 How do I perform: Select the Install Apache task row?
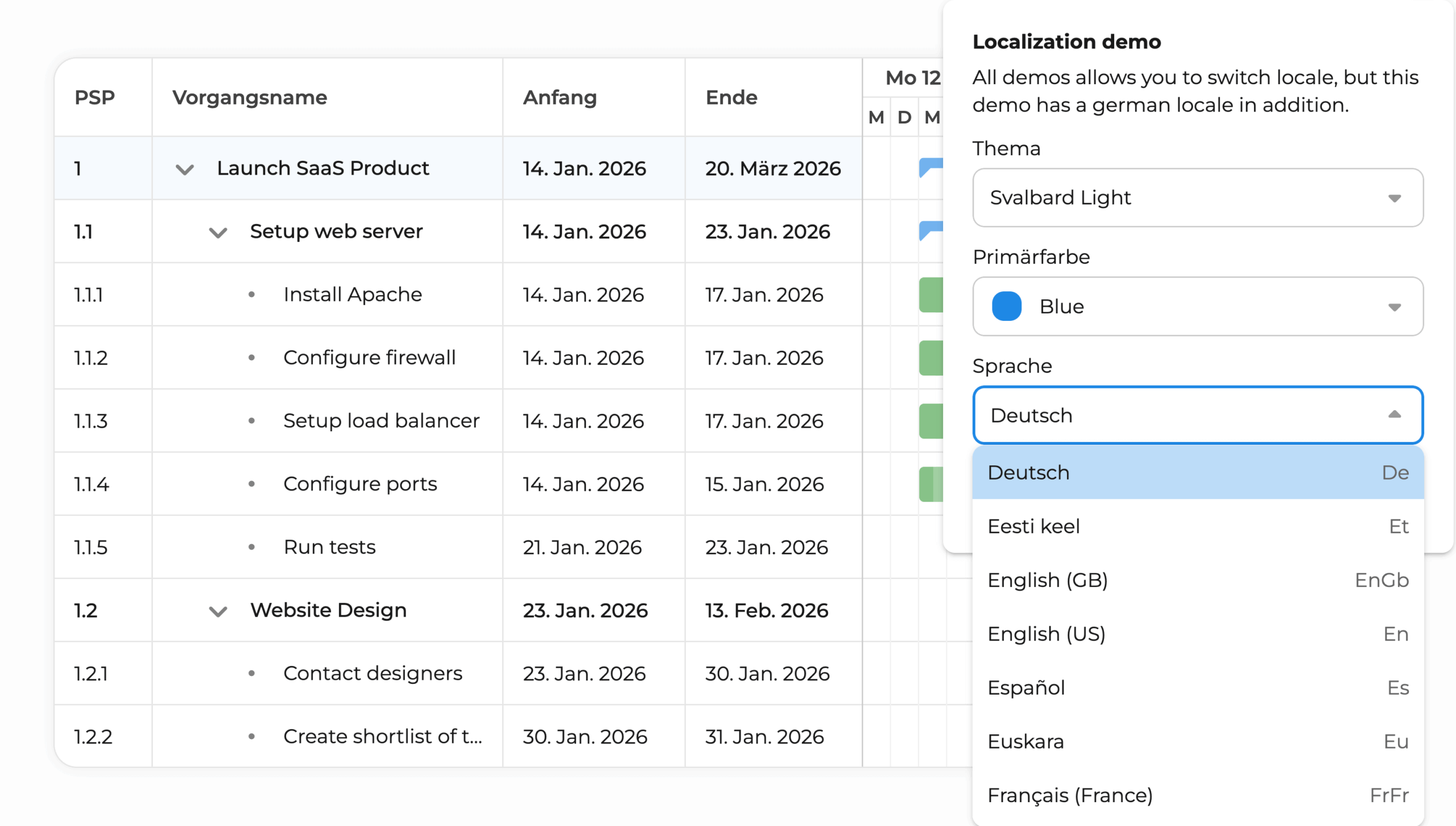pyautogui.click(x=353, y=295)
